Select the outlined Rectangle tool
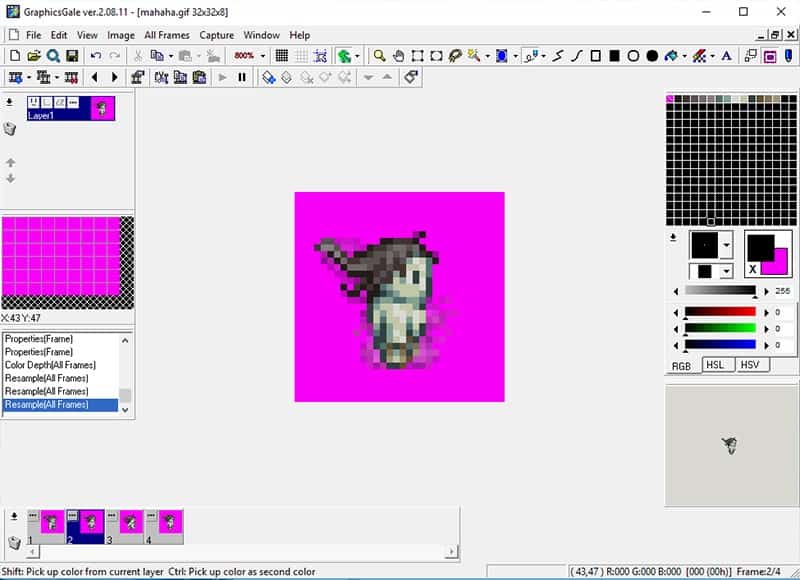The image size is (800, 580). (x=595, y=56)
